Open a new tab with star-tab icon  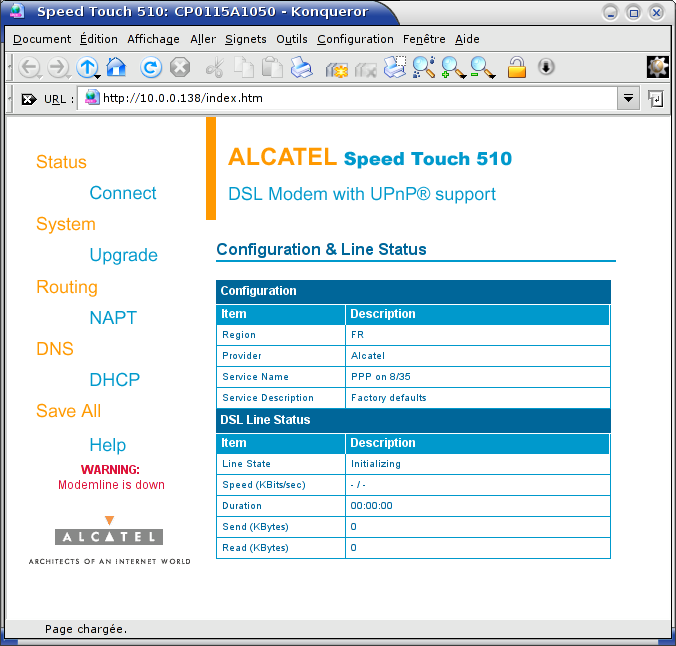tap(337, 69)
